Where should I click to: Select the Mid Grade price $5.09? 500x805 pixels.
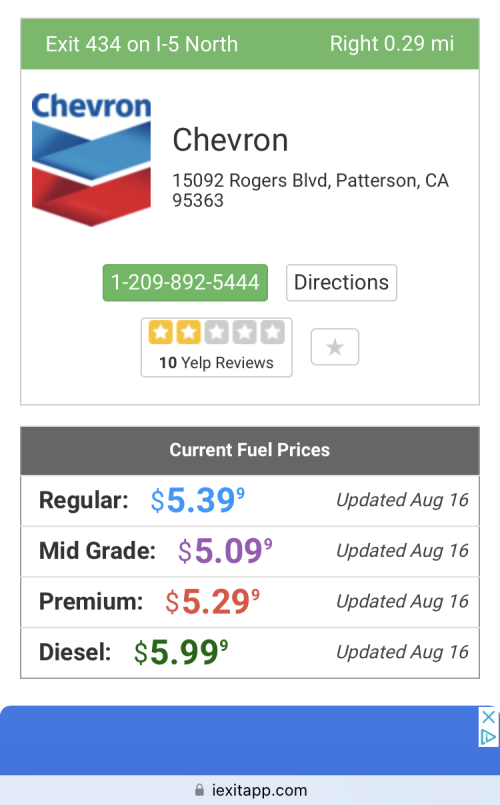pyautogui.click(x=225, y=551)
